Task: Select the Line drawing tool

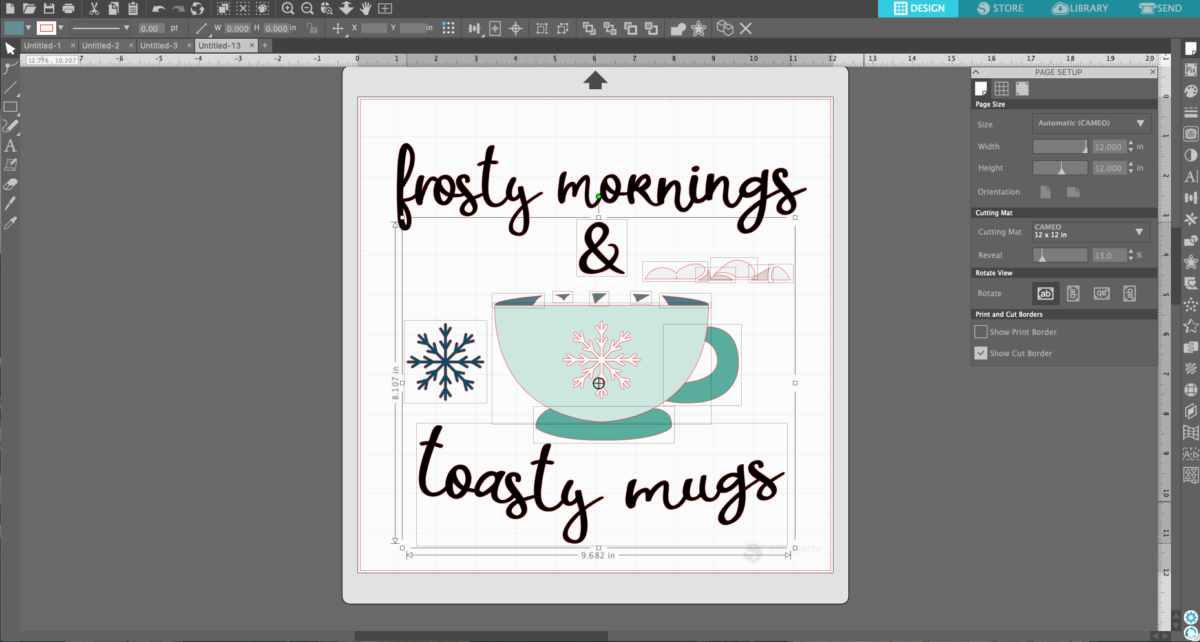Action: 10,87
